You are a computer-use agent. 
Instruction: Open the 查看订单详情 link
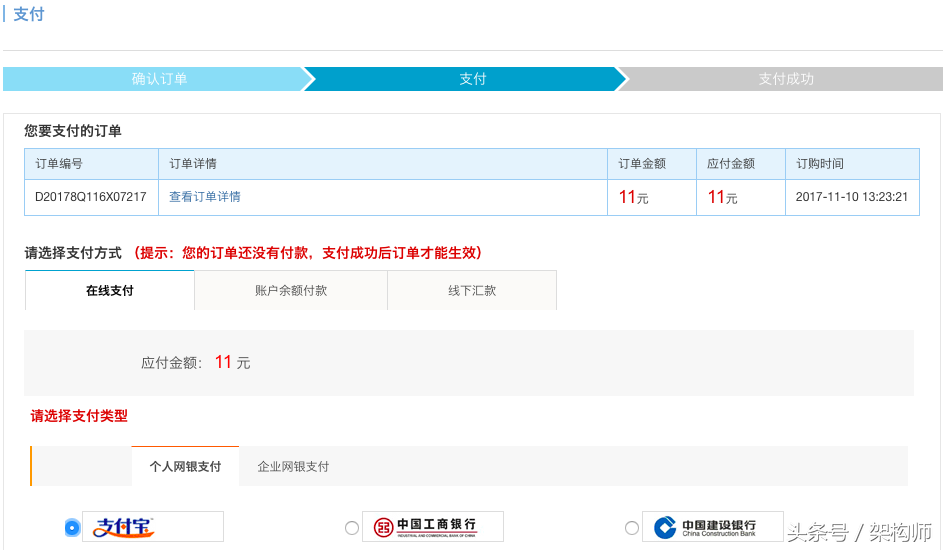pos(205,197)
